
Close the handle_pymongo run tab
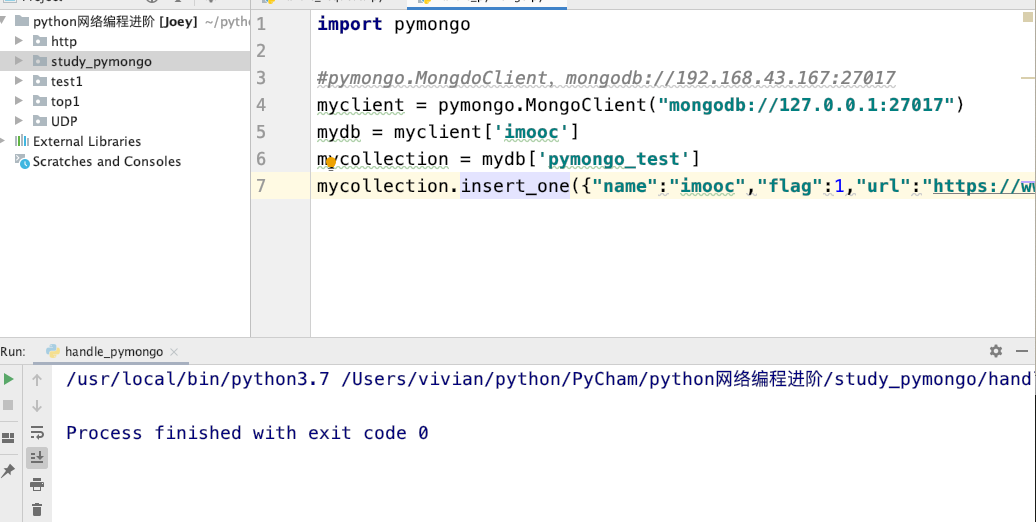pos(174,352)
